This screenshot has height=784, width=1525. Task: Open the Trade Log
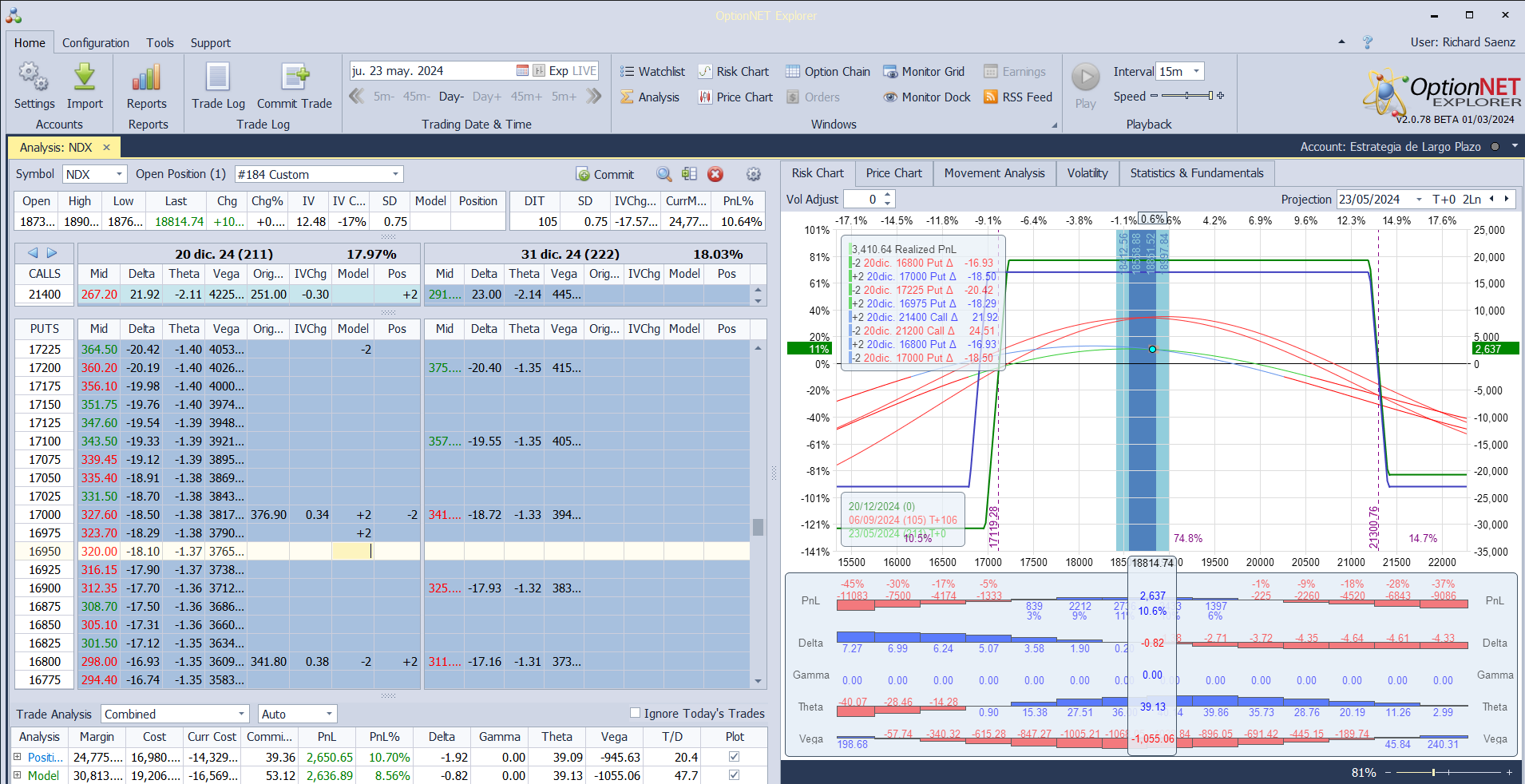tap(218, 85)
